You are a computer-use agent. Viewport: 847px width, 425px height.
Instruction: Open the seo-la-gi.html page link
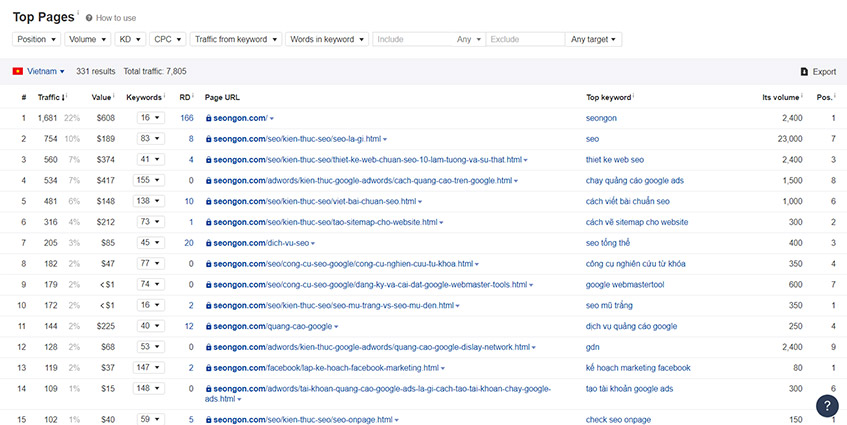(x=297, y=139)
